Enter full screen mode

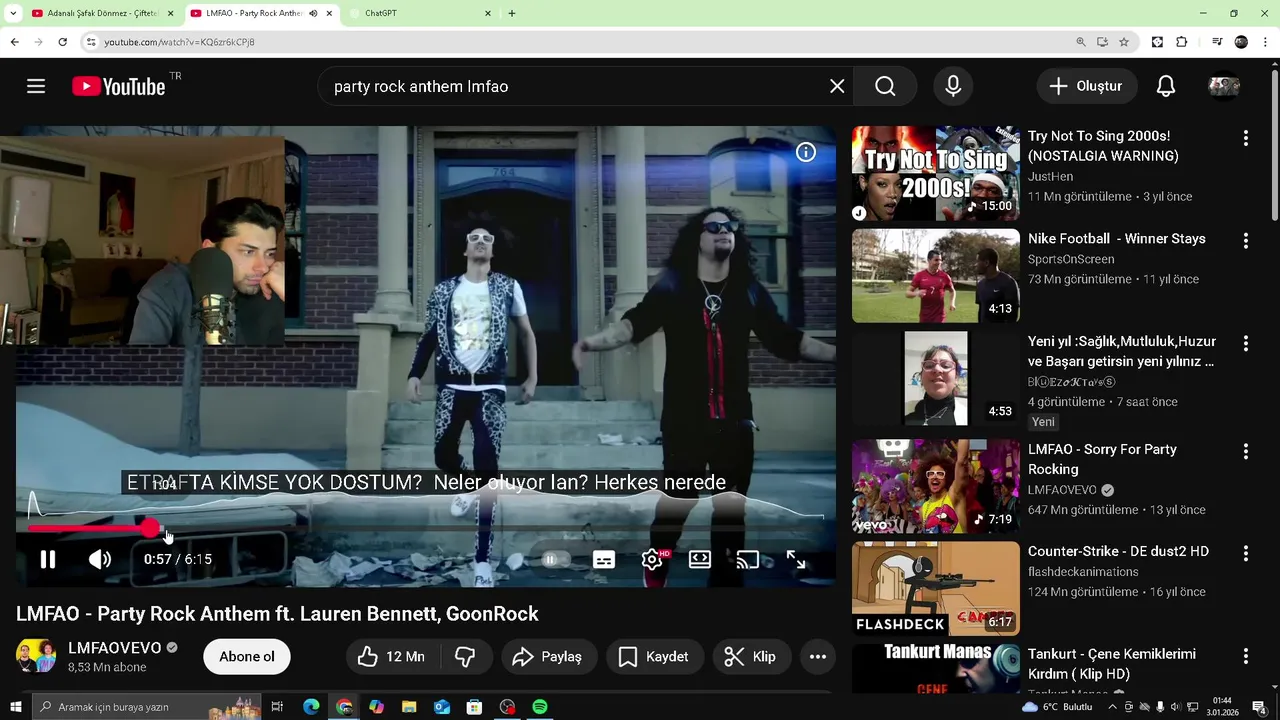click(x=796, y=560)
